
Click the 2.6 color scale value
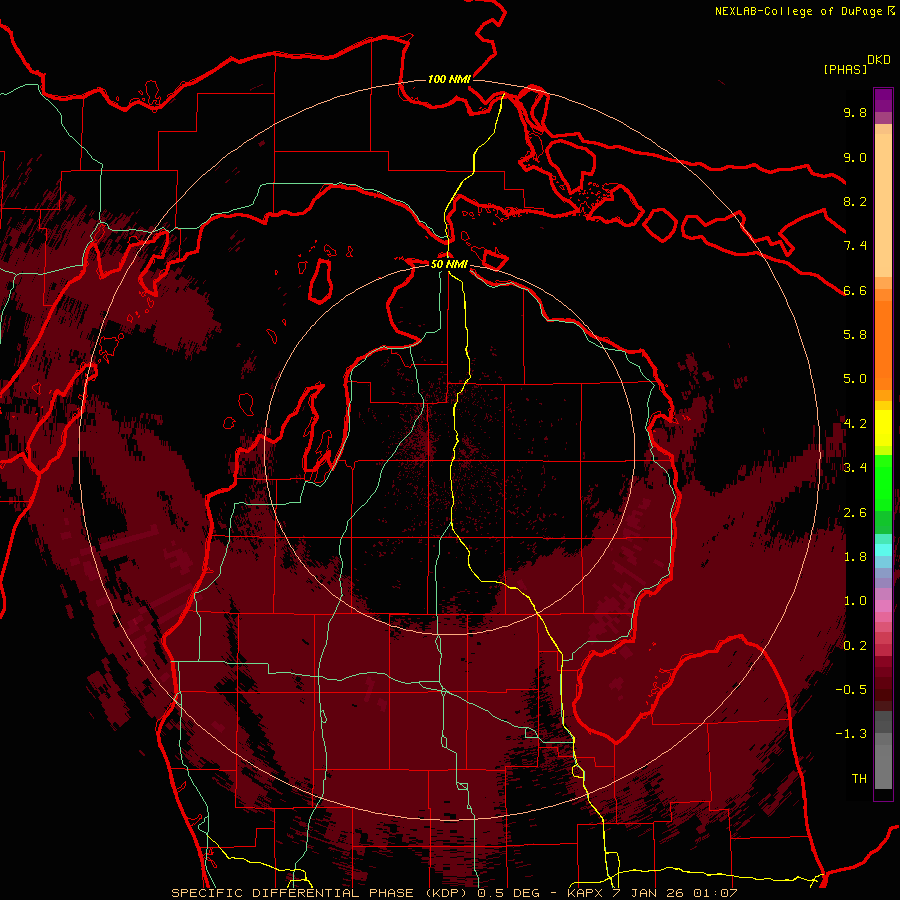[x=855, y=513]
